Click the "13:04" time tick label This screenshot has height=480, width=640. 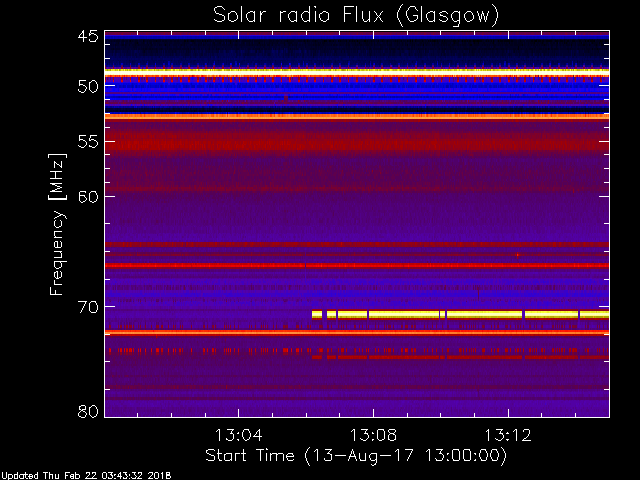coord(238,435)
